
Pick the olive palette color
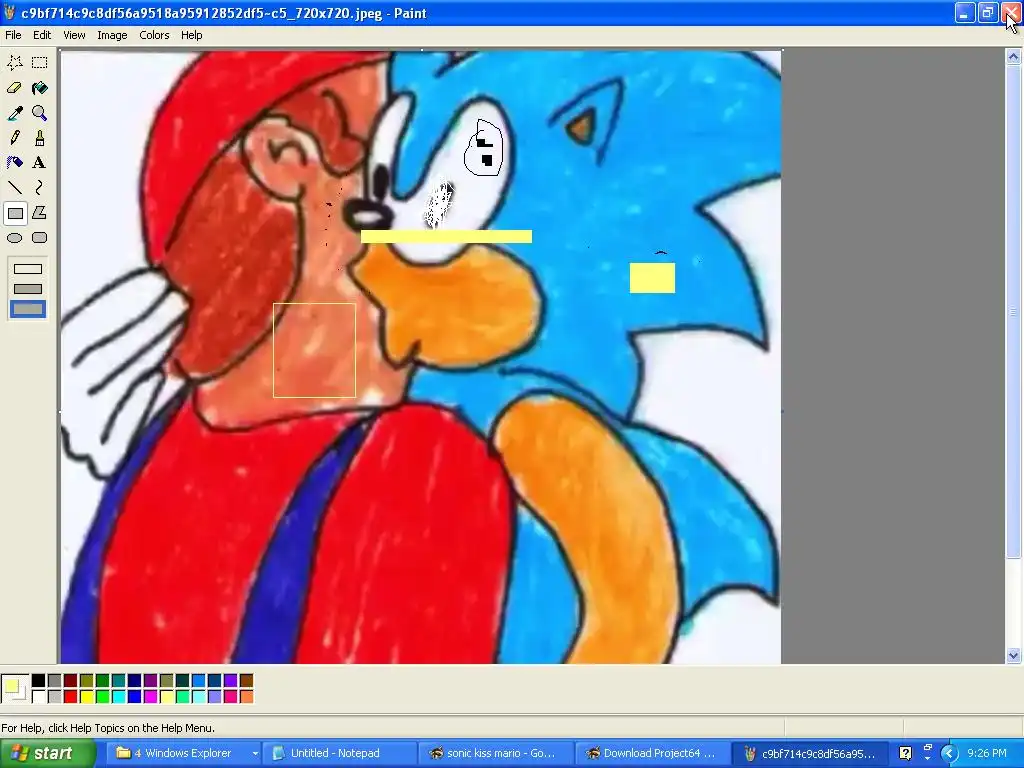tap(86, 680)
